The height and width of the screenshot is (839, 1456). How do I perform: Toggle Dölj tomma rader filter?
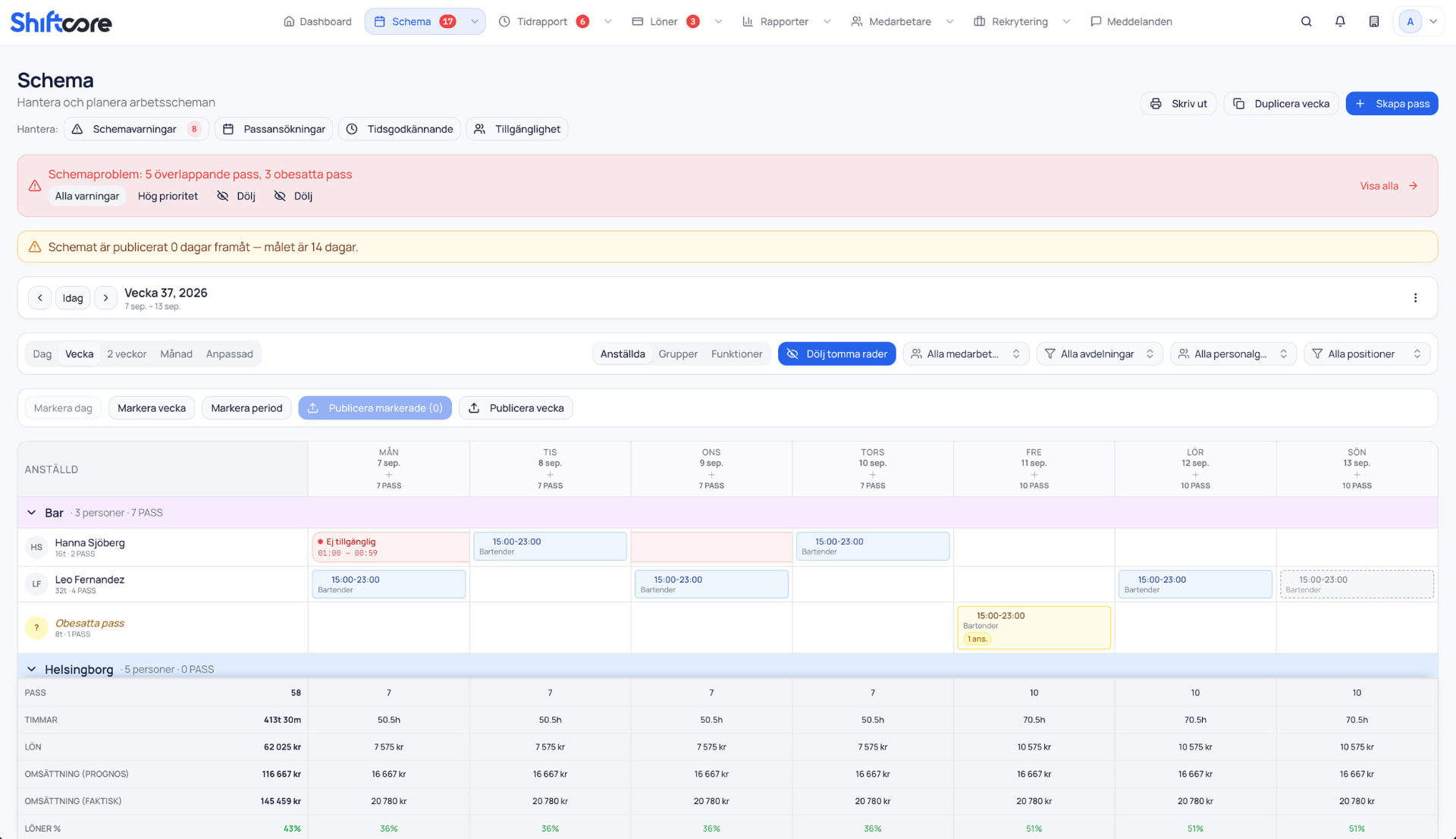click(x=836, y=354)
